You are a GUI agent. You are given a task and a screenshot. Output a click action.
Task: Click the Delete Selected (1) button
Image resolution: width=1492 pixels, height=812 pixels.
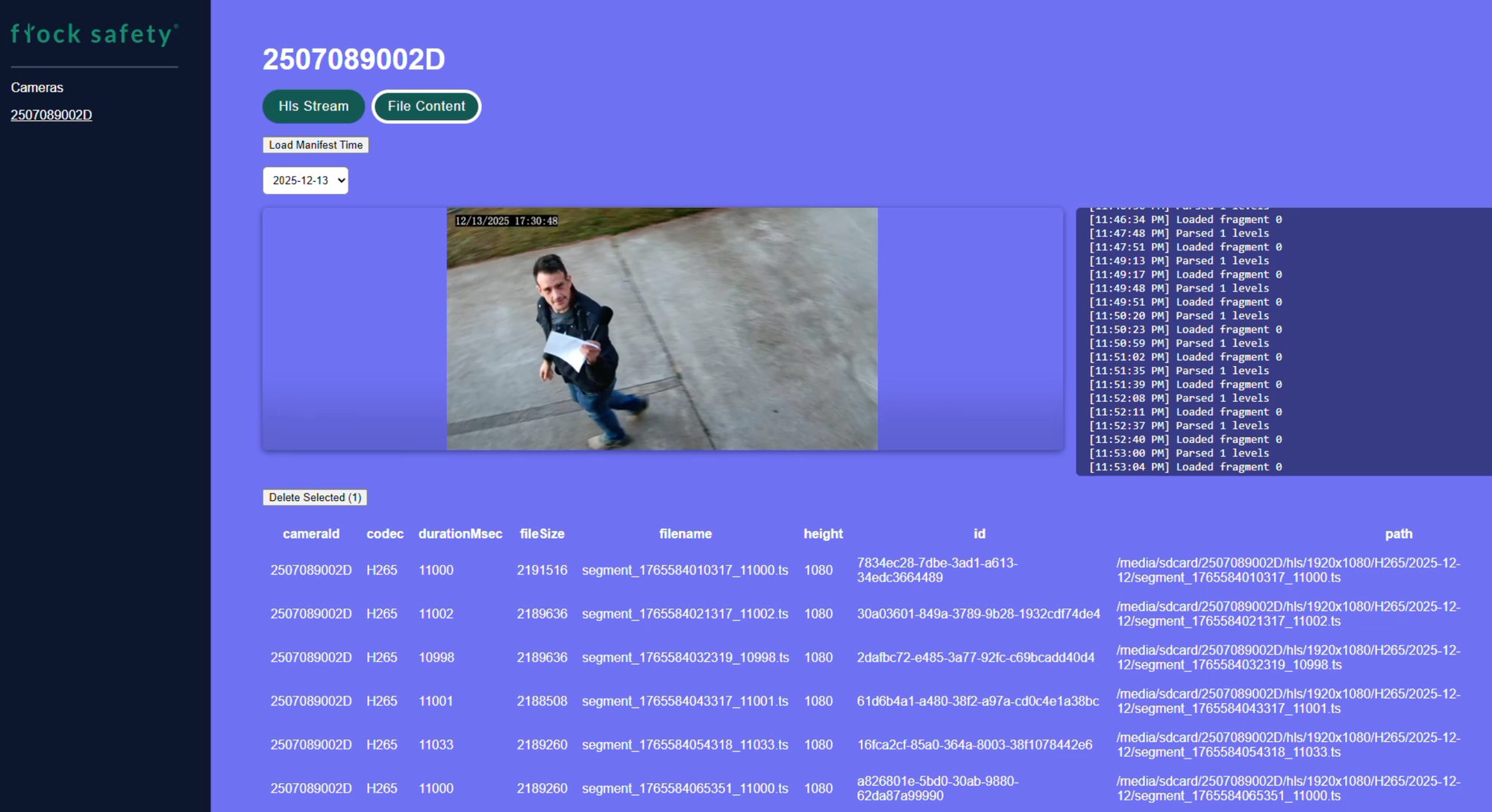314,497
